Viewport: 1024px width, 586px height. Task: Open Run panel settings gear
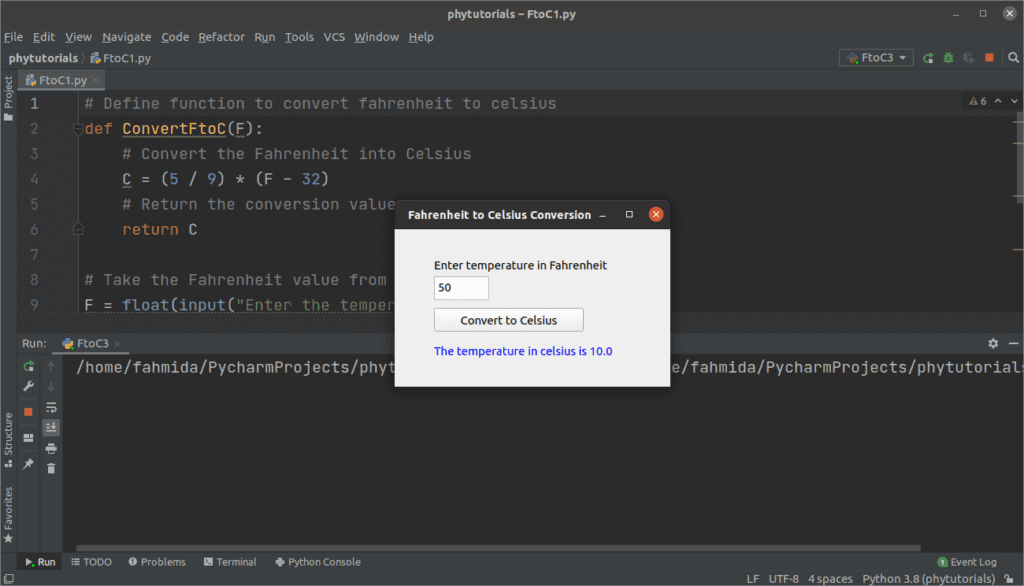coord(991,343)
